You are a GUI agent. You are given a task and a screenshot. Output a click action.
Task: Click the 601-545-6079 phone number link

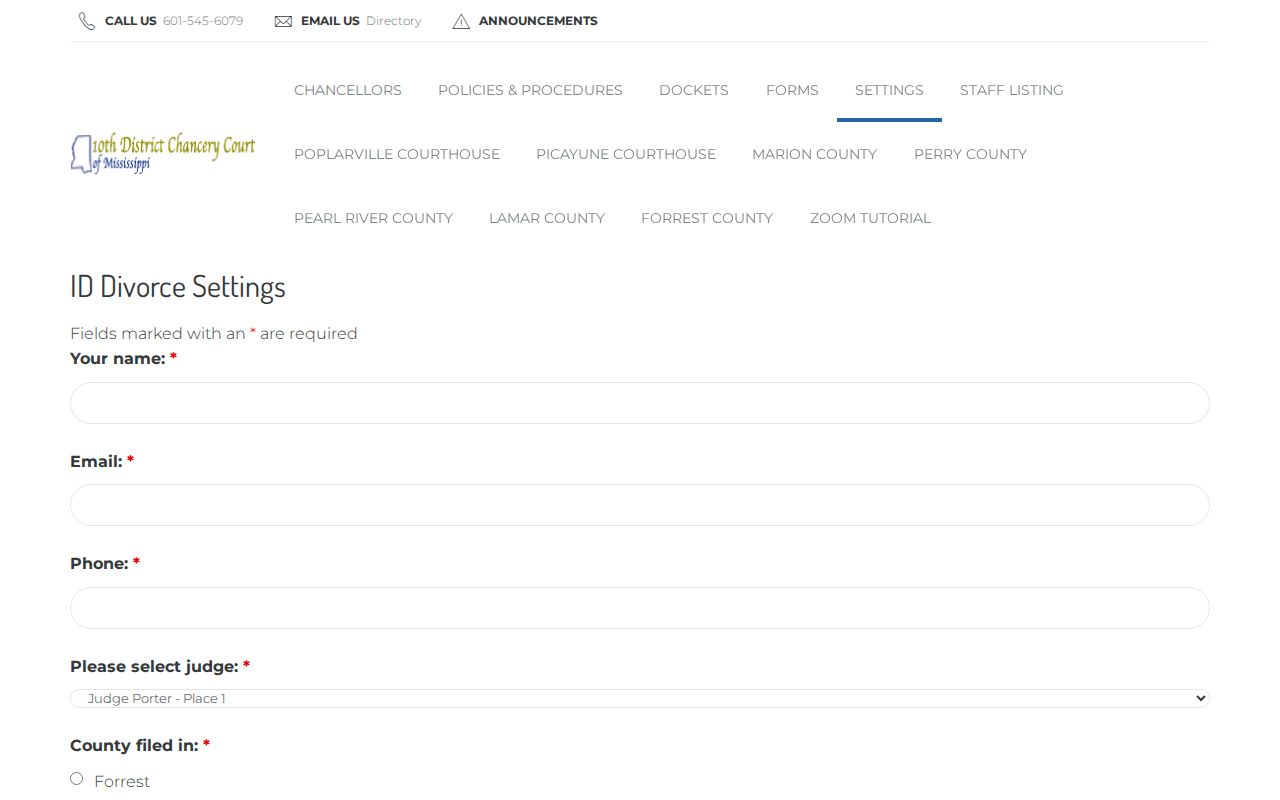203,21
